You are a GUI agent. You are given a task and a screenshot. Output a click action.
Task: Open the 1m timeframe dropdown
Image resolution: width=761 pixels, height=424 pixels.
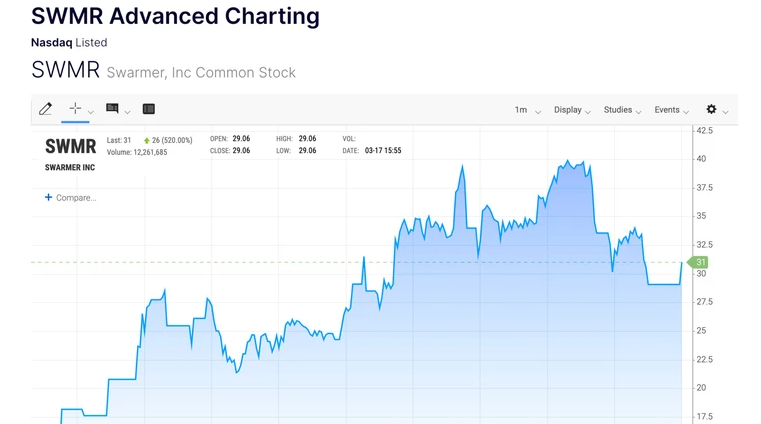click(x=527, y=110)
